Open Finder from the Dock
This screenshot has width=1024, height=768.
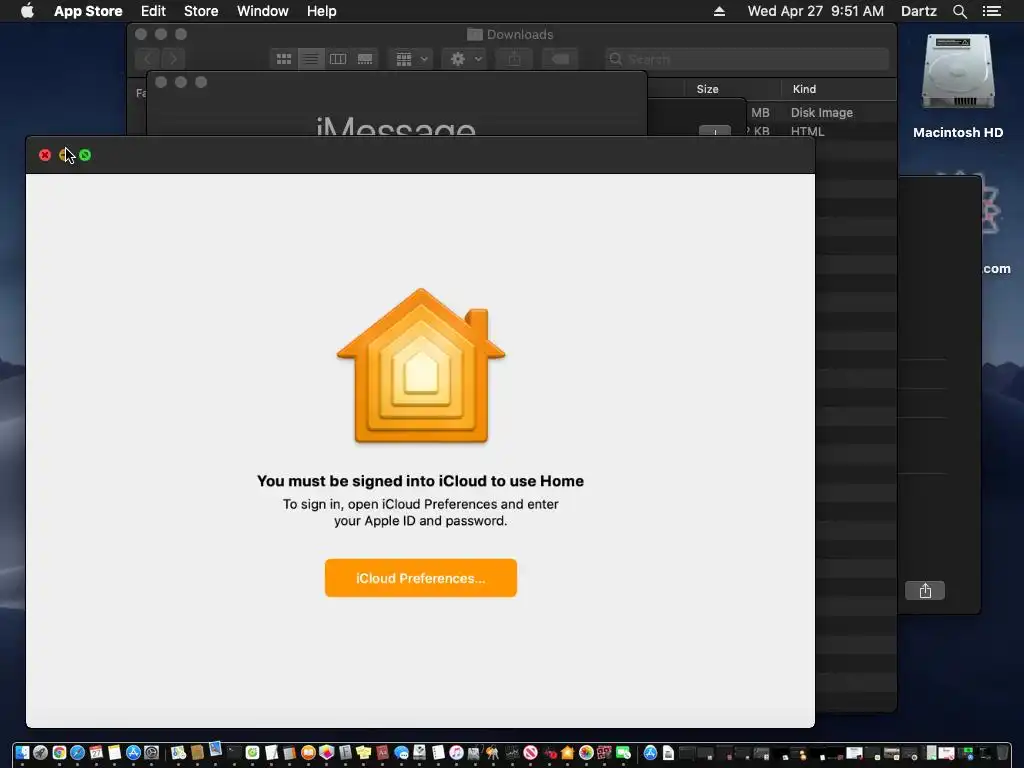point(22,752)
